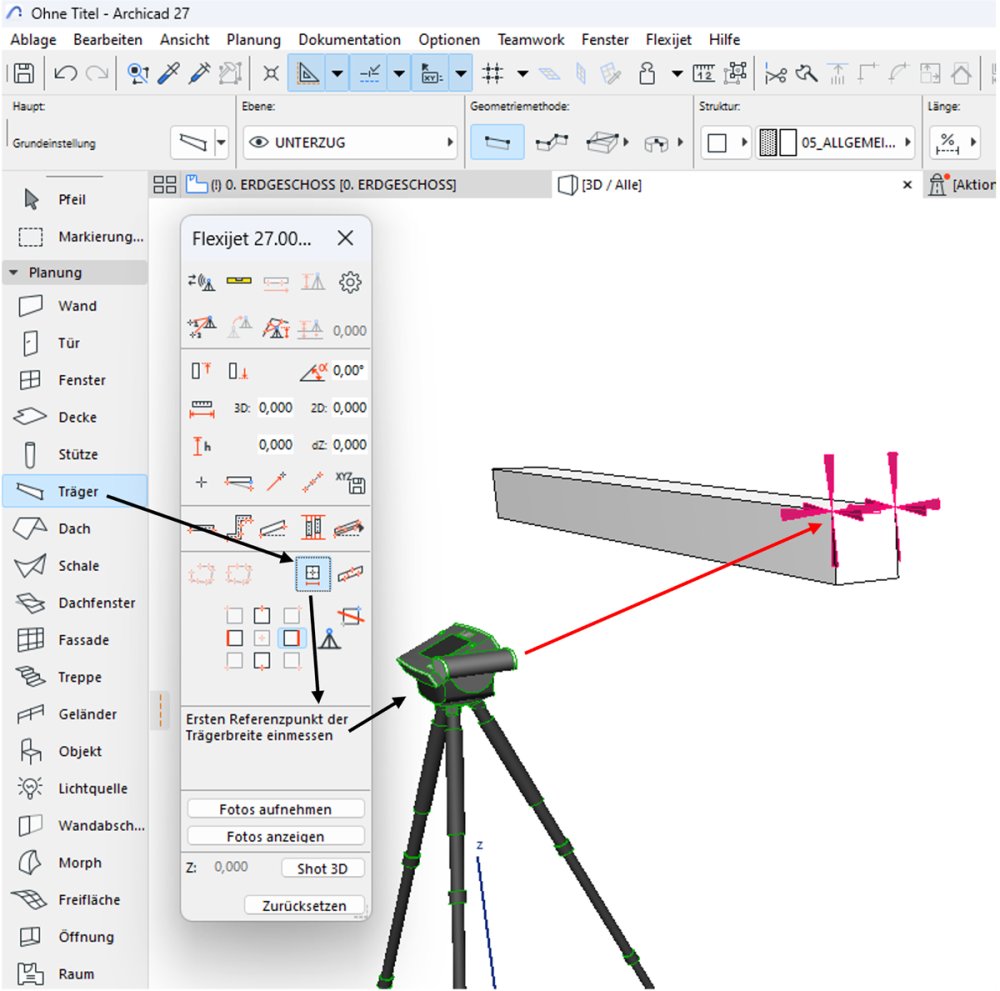The image size is (1000, 991).
Task: Click the plus single point icon in Flexijet
Action: click(x=202, y=482)
